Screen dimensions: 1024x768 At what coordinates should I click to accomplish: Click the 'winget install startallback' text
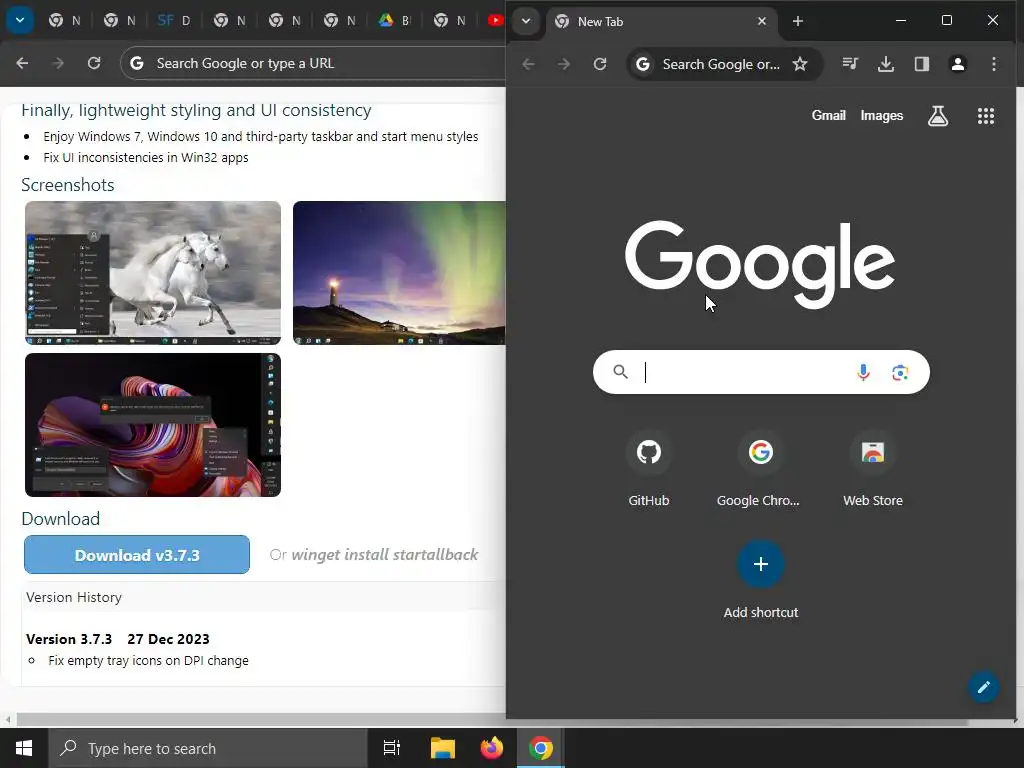385,555
